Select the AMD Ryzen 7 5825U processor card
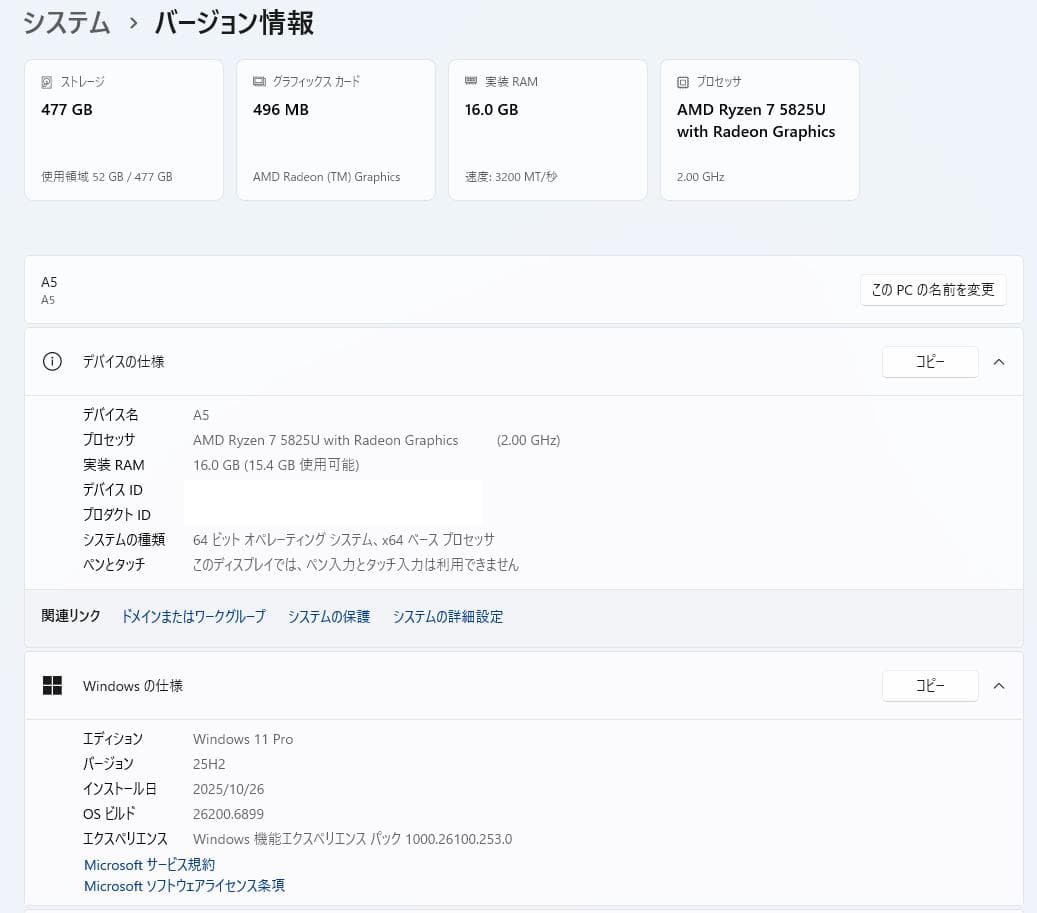 pyautogui.click(x=759, y=129)
